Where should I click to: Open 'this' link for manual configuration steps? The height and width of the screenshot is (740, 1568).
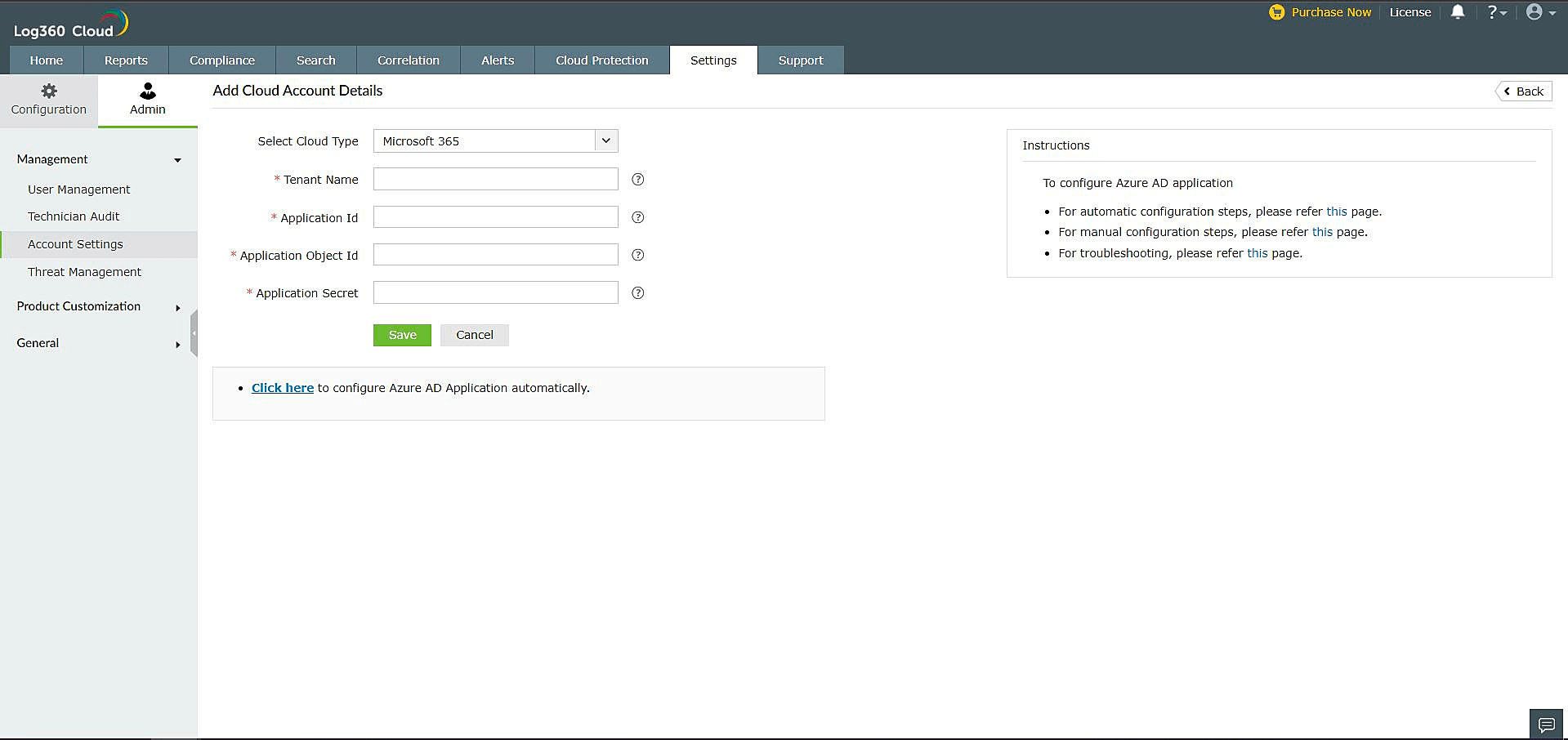point(1322,232)
